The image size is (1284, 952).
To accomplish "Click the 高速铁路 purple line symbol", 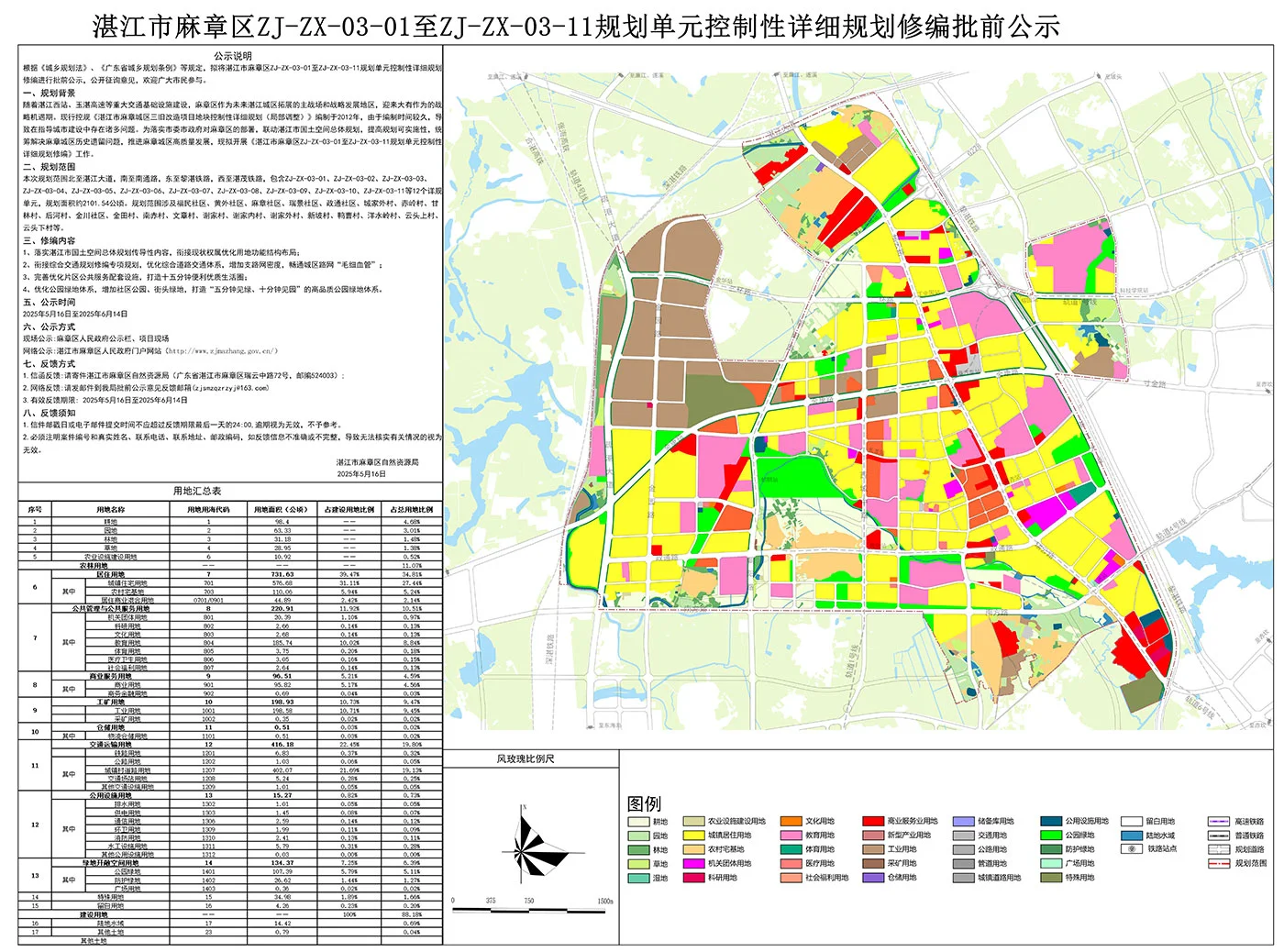I will [1219, 821].
